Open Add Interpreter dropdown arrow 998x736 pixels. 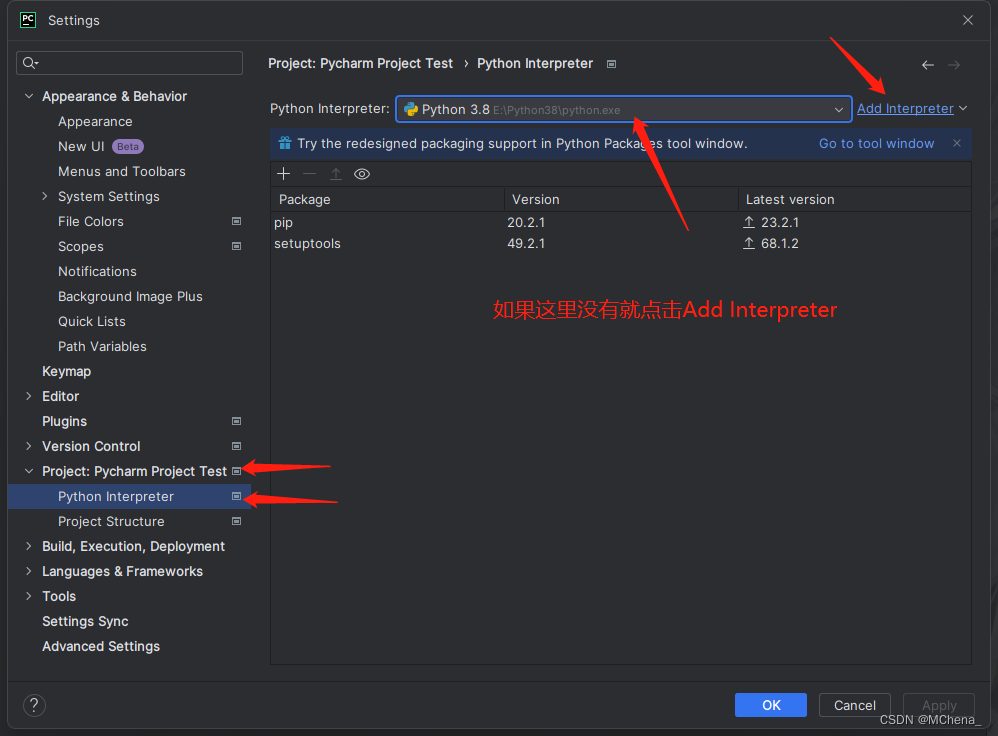[963, 109]
